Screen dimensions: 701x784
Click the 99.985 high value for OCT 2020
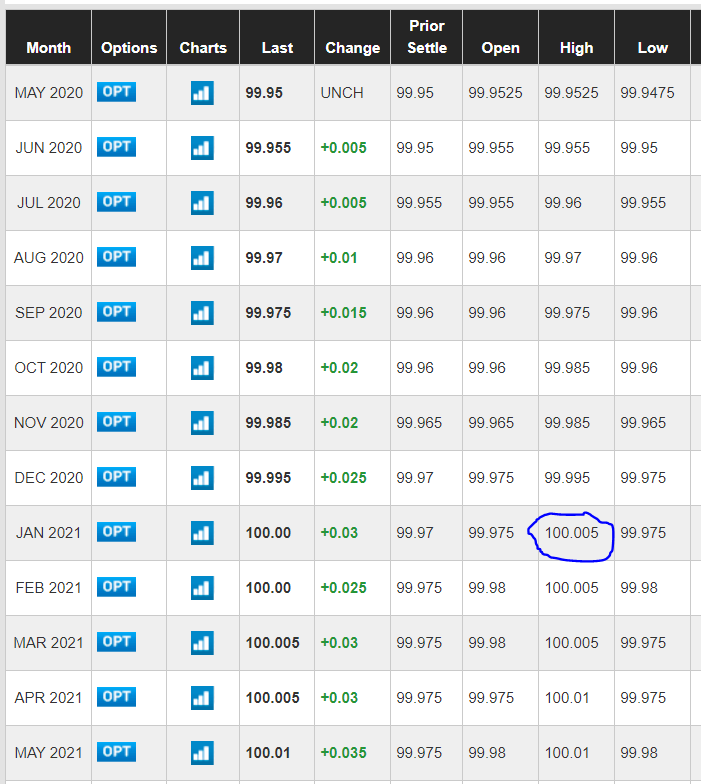(x=568, y=368)
